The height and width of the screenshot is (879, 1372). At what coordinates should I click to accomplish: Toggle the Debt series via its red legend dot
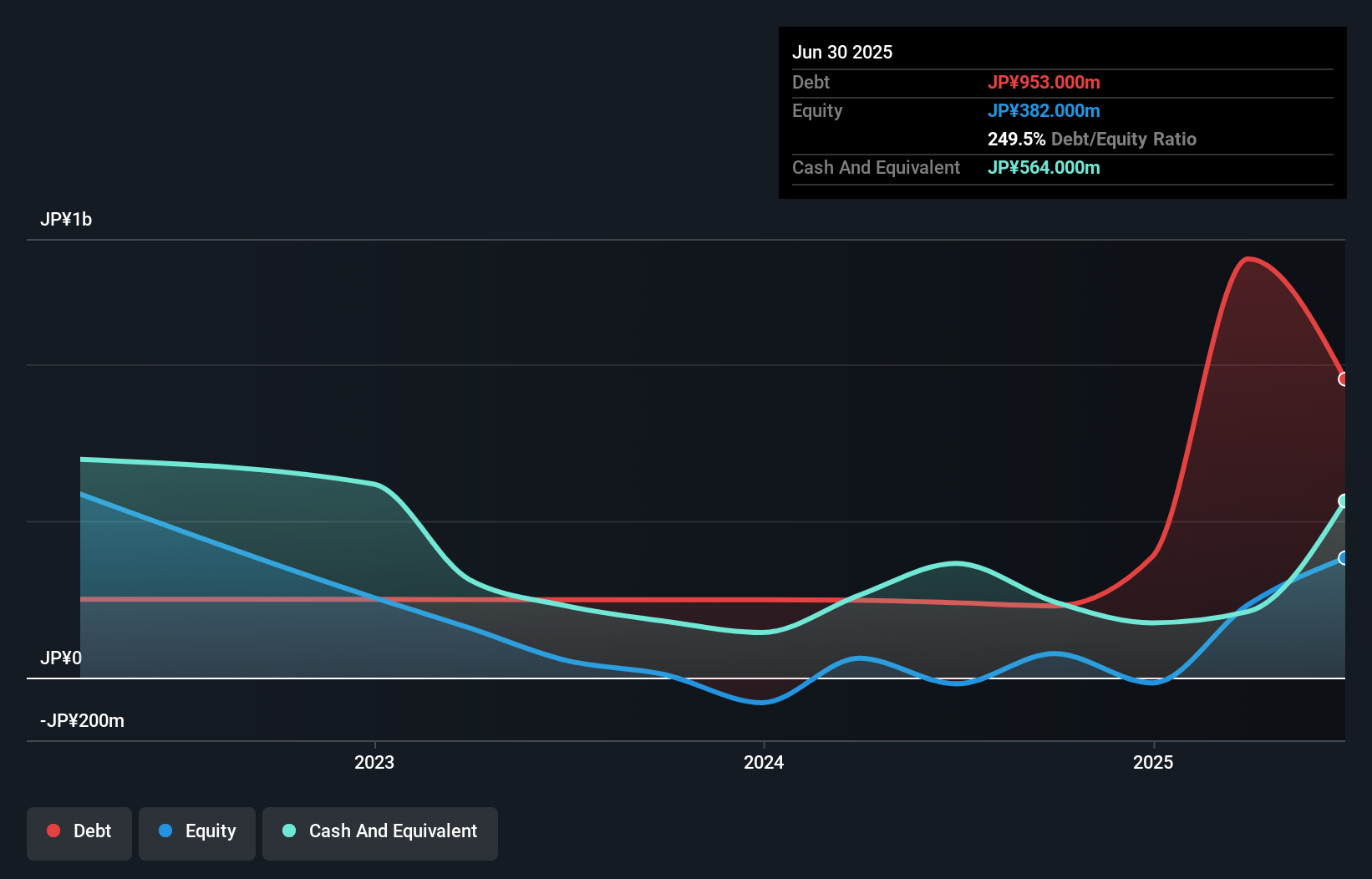53,831
